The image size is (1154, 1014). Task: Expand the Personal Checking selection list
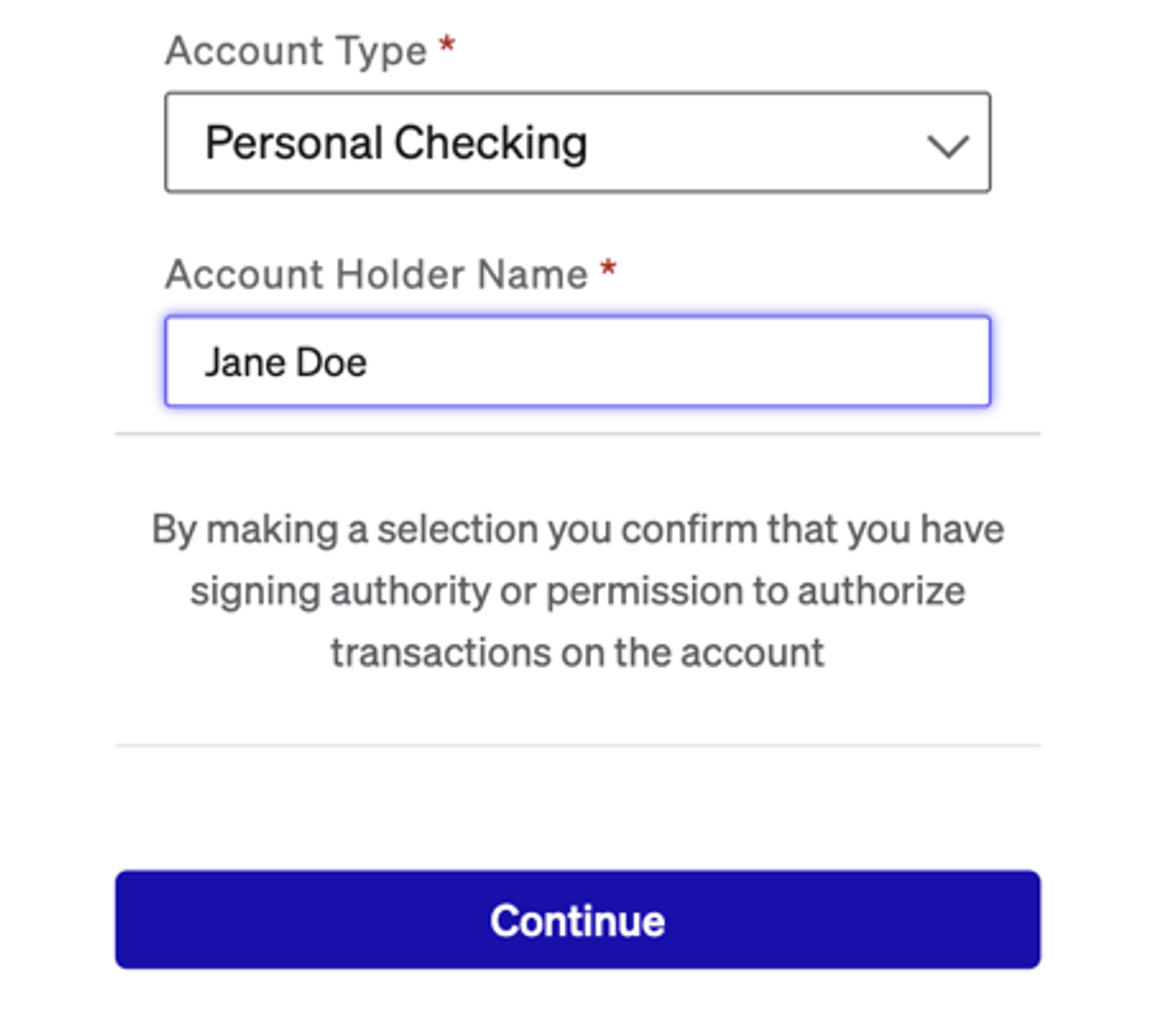pyautogui.click(x=576, y=142)
